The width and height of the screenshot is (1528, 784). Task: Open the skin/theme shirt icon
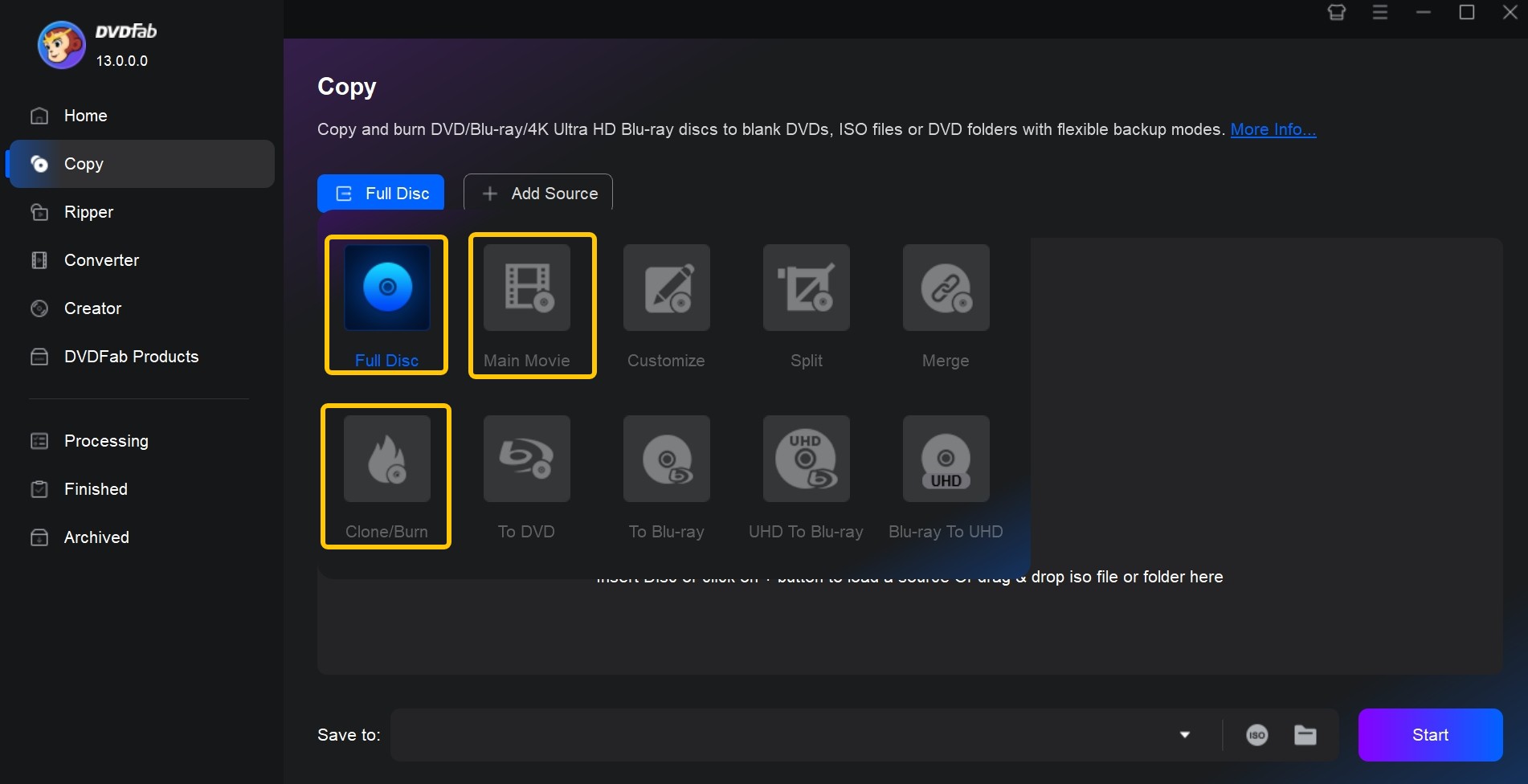click(x=1337, y=12)
